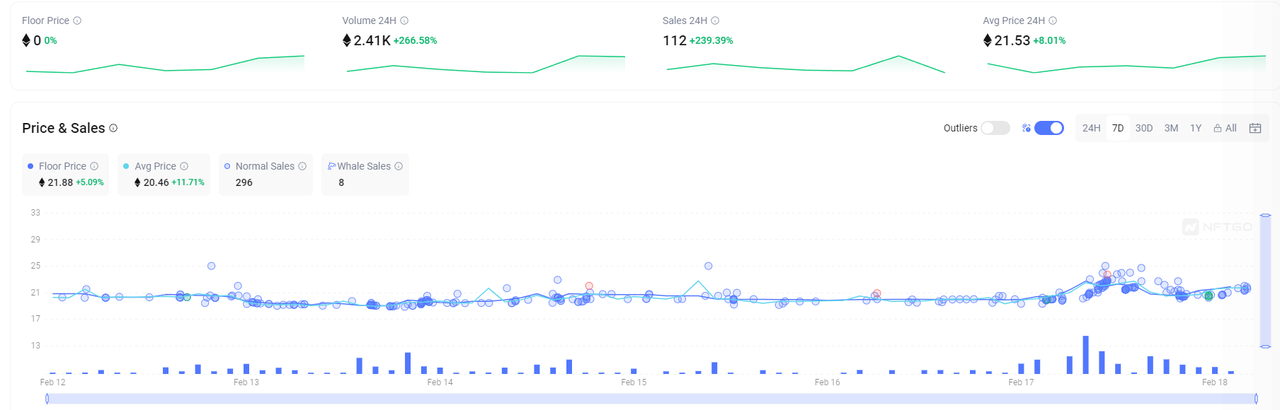Select the 24H time range tab
This screenshot has height=410, width=1280.
[1091, 128]
